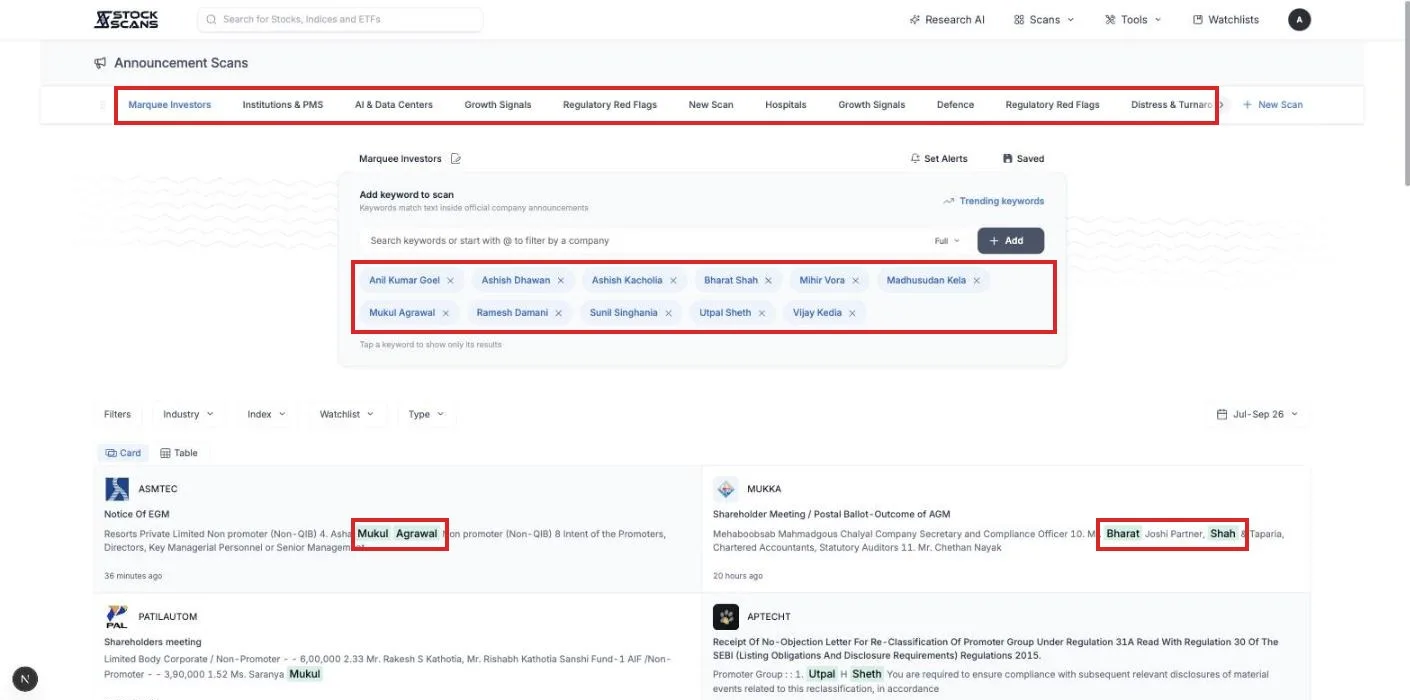
Task: Filter by the Utpal Sheth keyword chip
Action: 725,313
